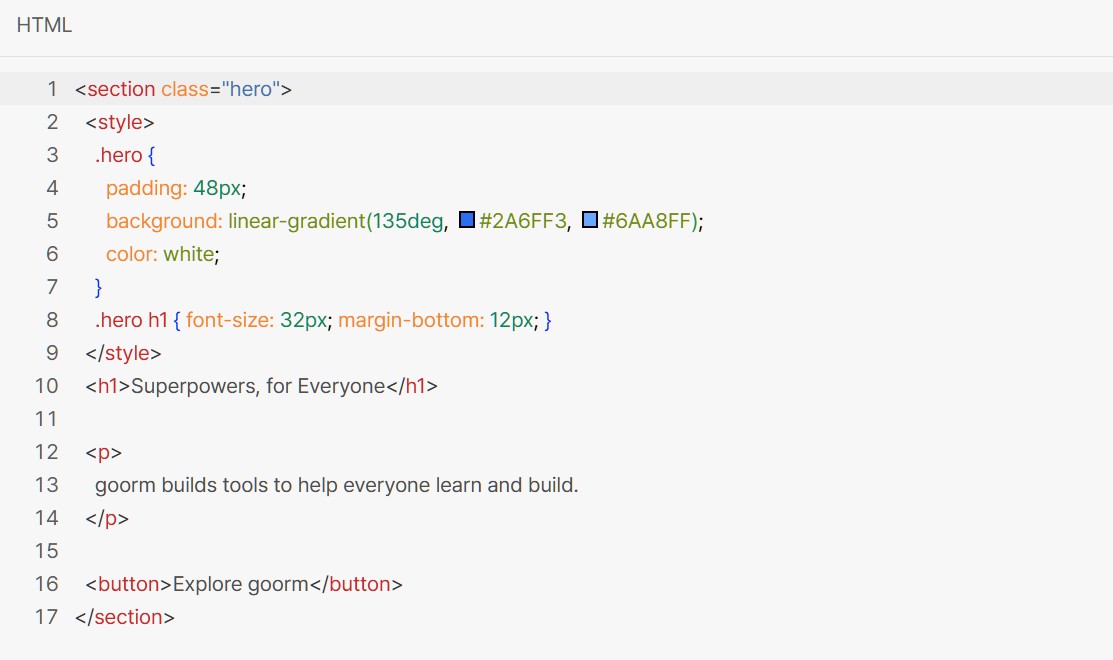
Task: Click the .hero selector on line 3
Action: tap(119, 155)
